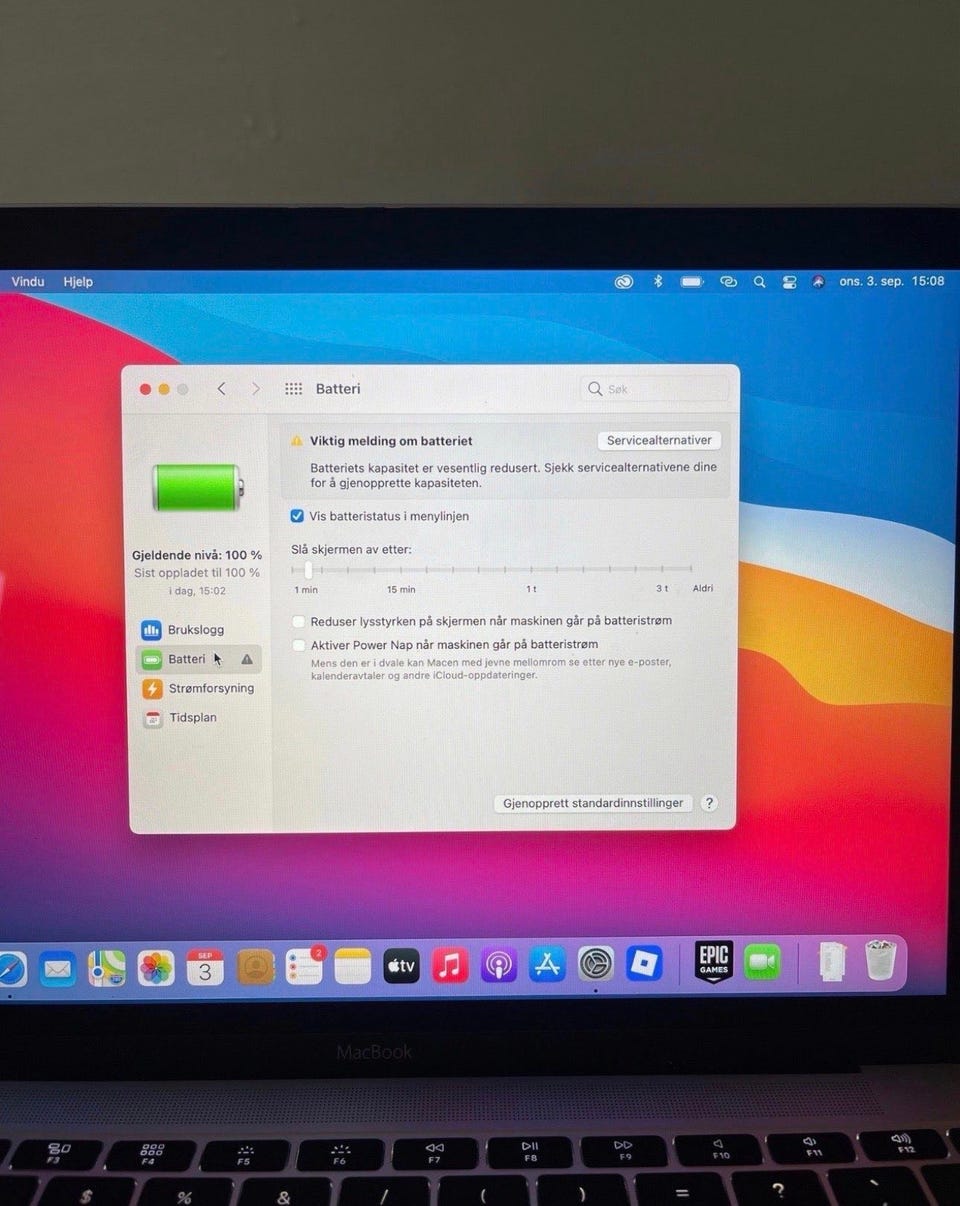
Task: Click the date and time in menu bar
Action: pyautogui.click(x=892, y=282)
